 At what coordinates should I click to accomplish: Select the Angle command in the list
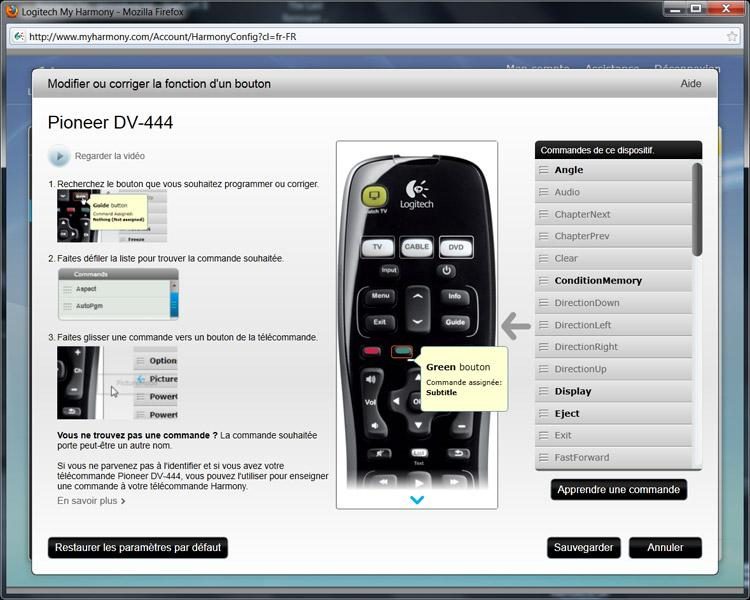click(613, 170)
